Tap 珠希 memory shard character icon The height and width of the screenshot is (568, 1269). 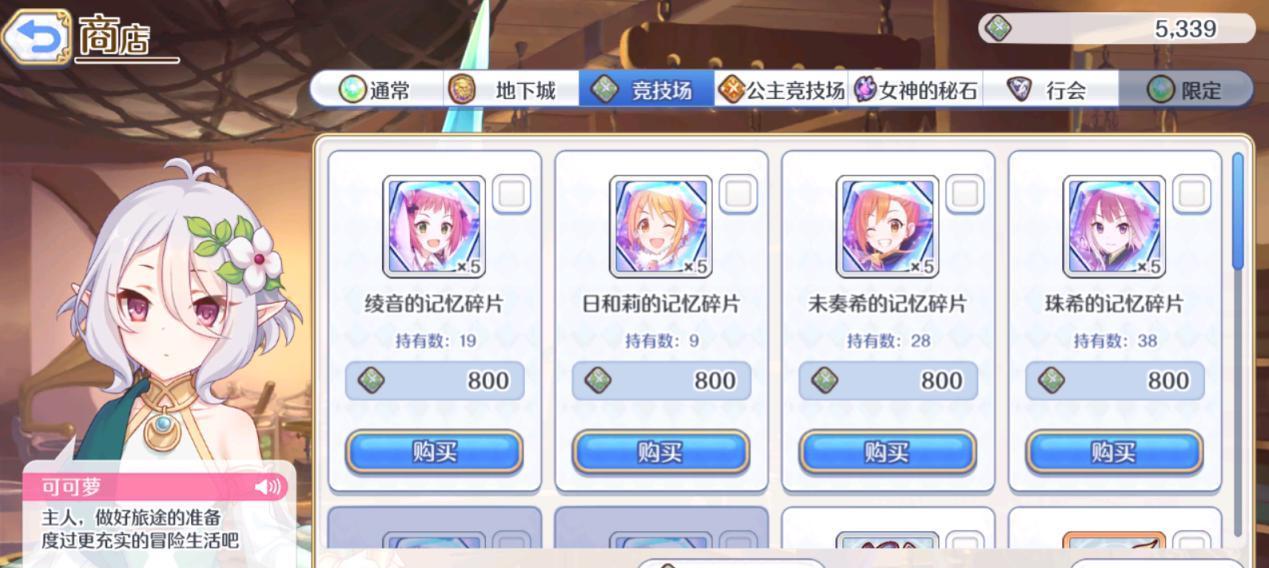coord(1114,227)
